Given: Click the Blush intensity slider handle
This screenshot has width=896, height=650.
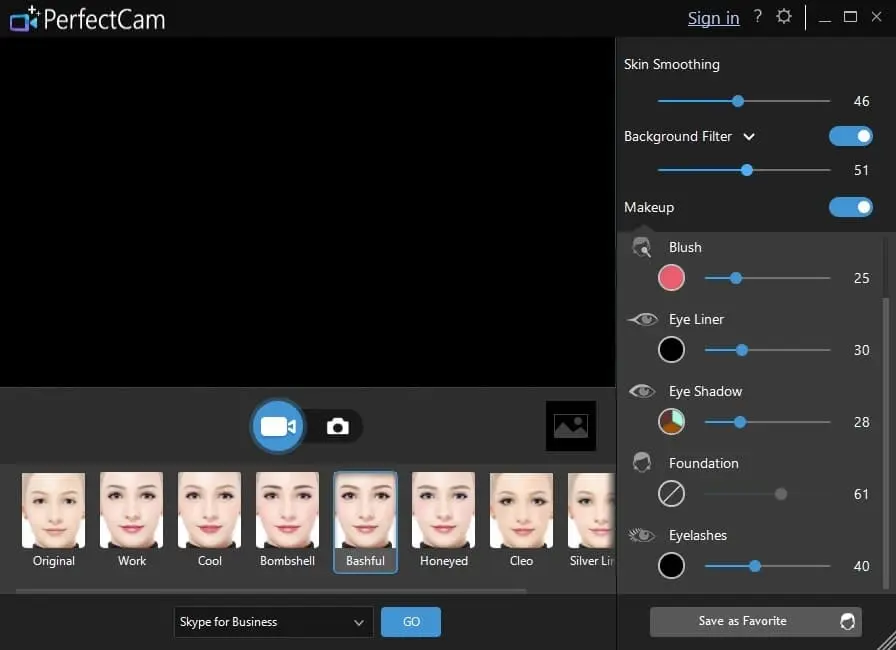Looking at the screenshot, I should (x=736, y=278).
